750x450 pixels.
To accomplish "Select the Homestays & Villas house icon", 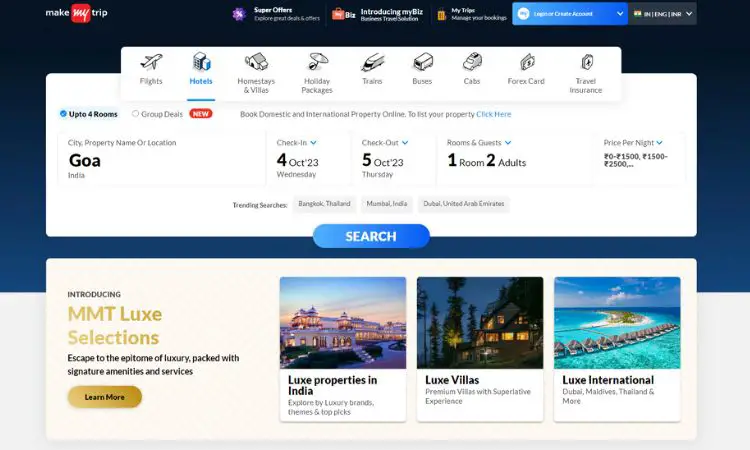I will pos(256,62).
